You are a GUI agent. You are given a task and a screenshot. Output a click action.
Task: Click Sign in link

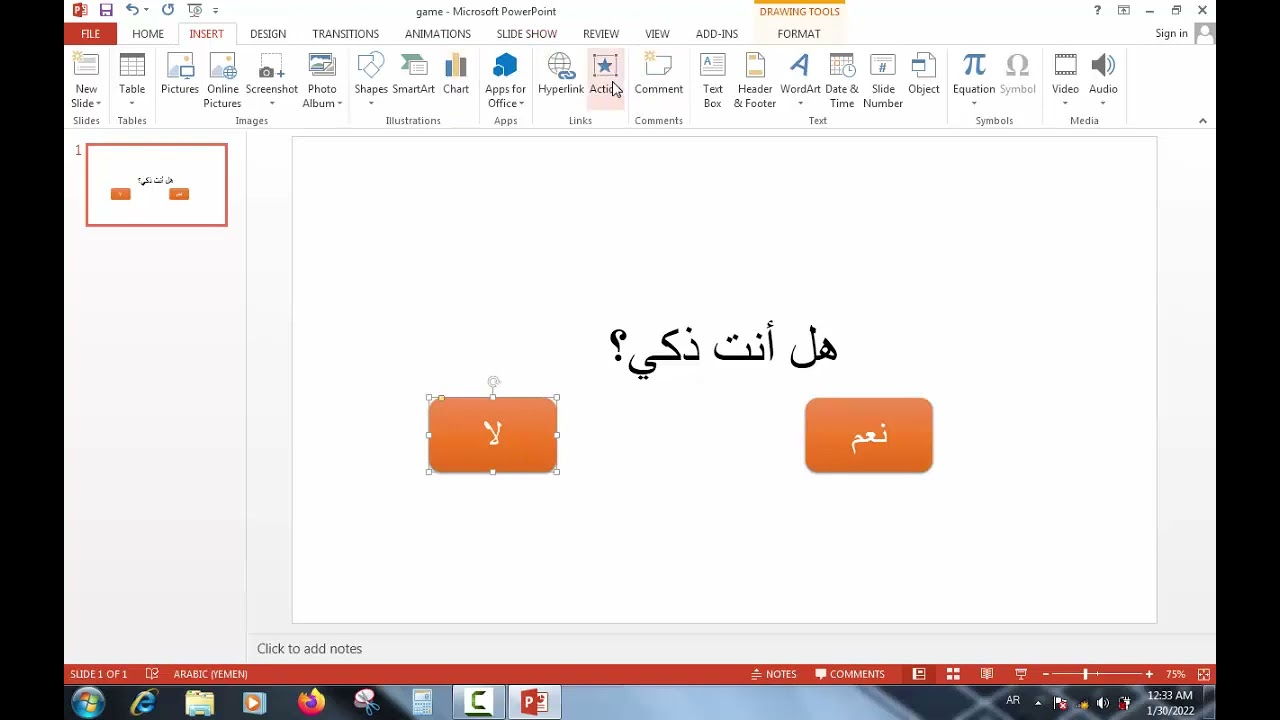[1171, 34]
